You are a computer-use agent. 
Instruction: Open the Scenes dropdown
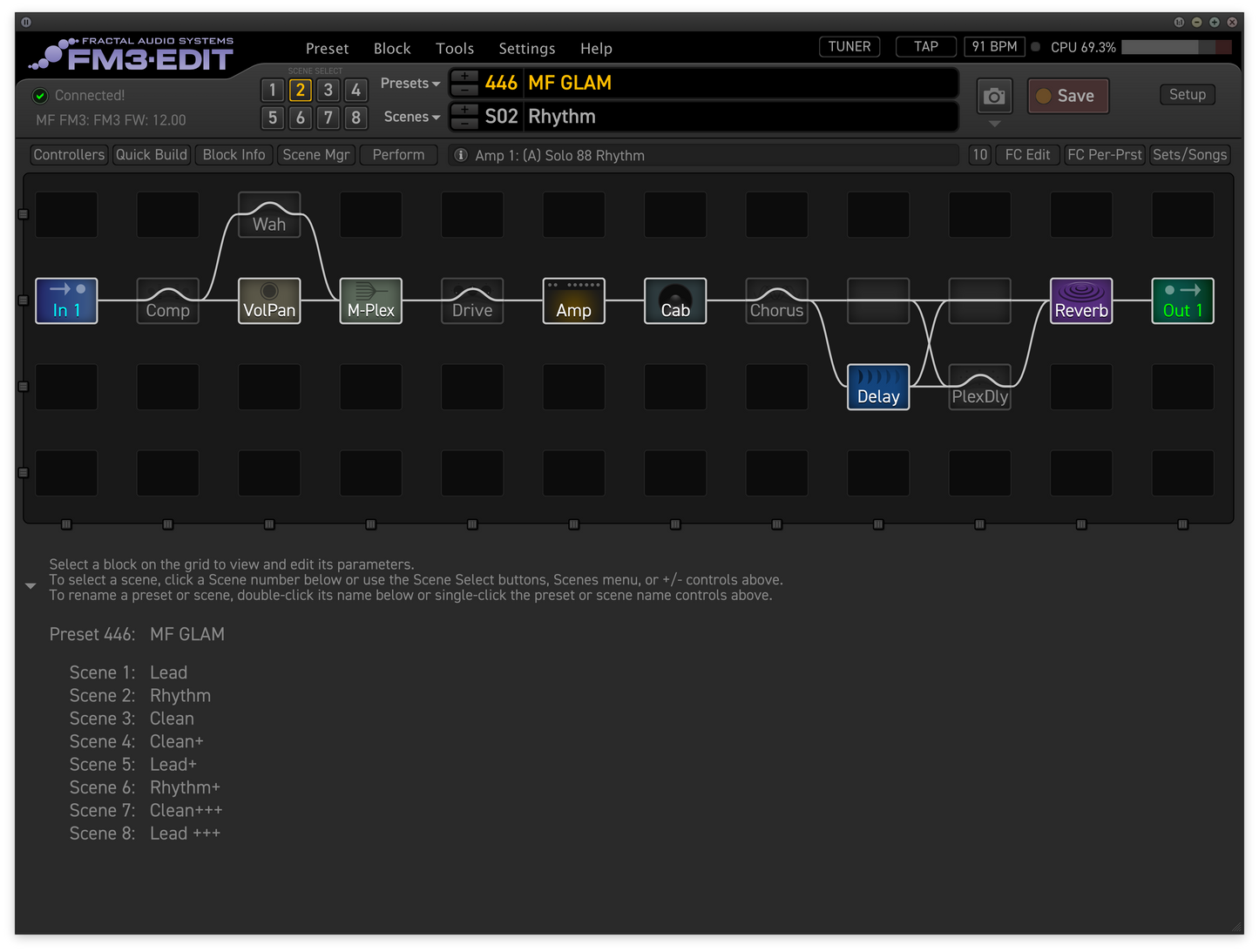[x=412, y=117]
